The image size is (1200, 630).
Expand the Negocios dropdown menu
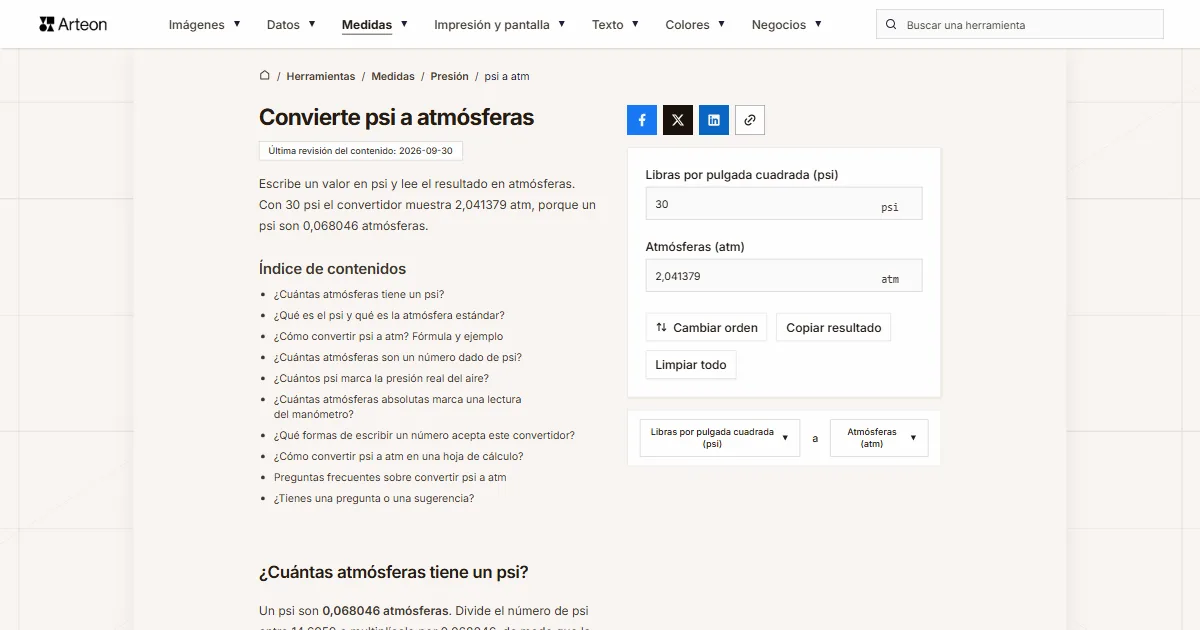(x=787, y=25)
